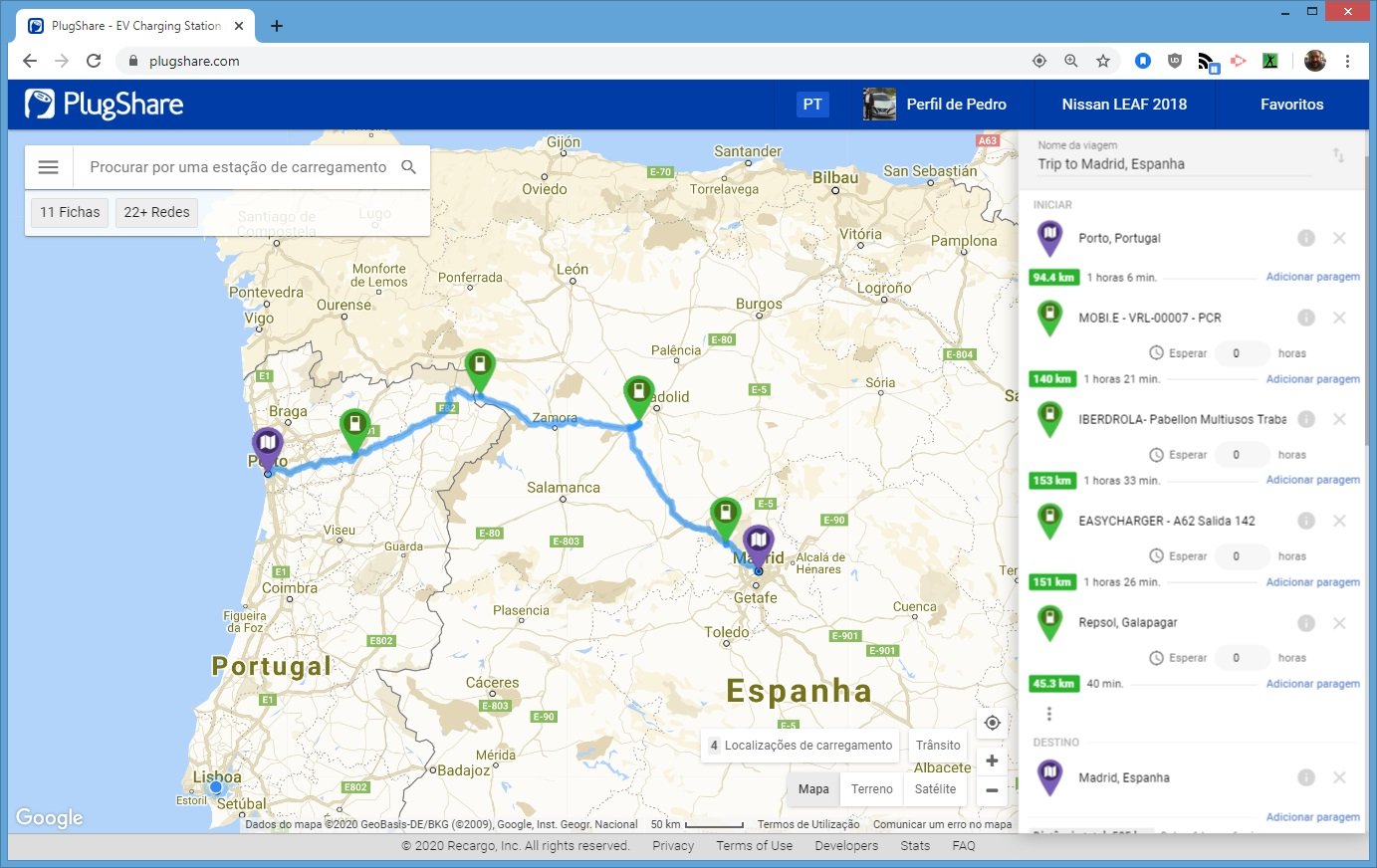Image resolution: width=1377 pixels, height=868 pixels.
Task: Toggle the Trânsito traffic layer
Action: coord(938,745)
